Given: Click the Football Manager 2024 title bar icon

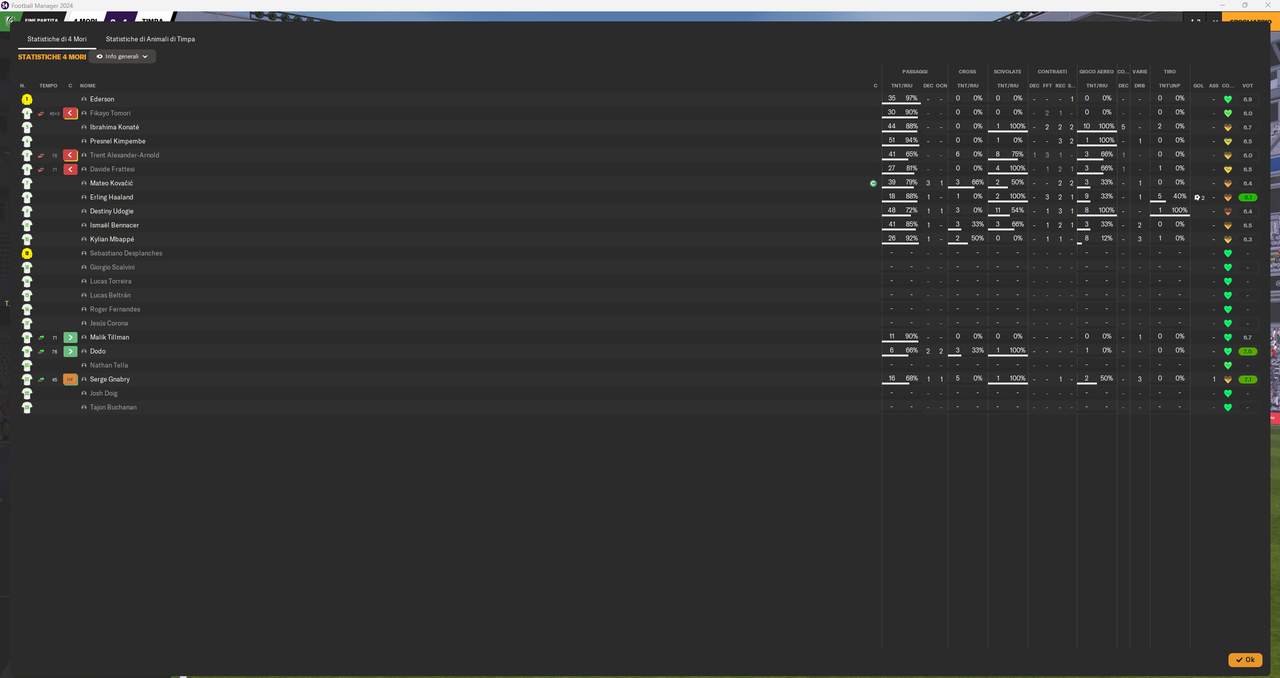Looking at the screenshot, I should [5, 5].
